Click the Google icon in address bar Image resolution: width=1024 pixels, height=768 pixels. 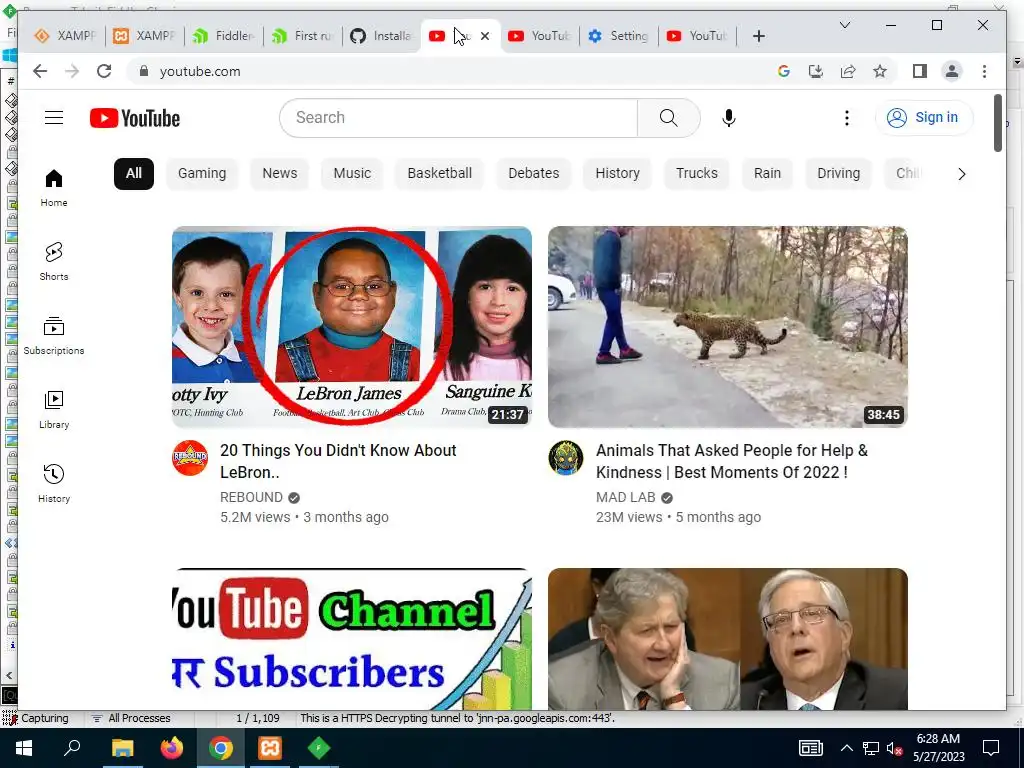click(784, 71)
